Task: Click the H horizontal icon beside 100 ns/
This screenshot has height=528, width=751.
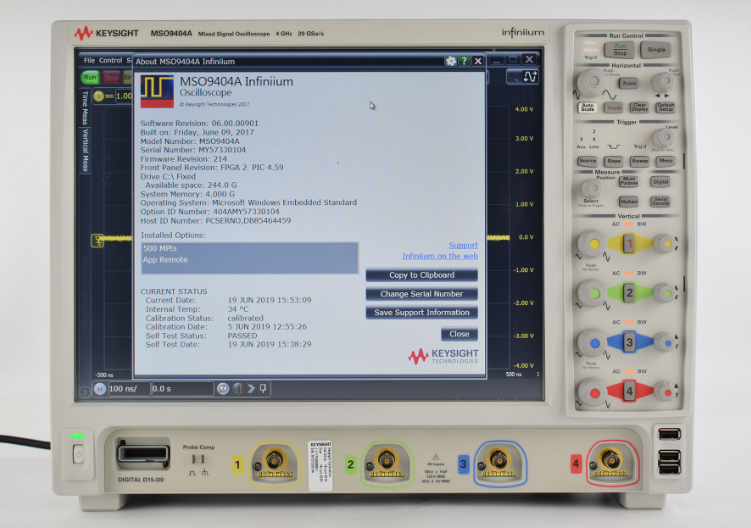Action: (x=98, y=388)
